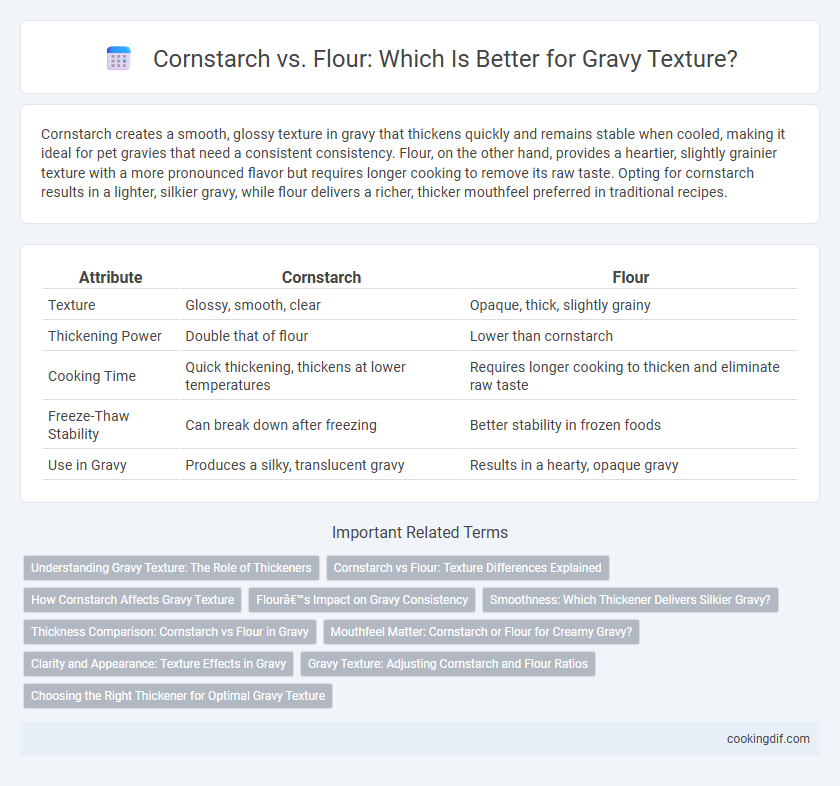
Task: Click 'Choosing the Right Thickener for Optimal Gravy Texture'
Action: pyautogui.click(x=178, y=696)
